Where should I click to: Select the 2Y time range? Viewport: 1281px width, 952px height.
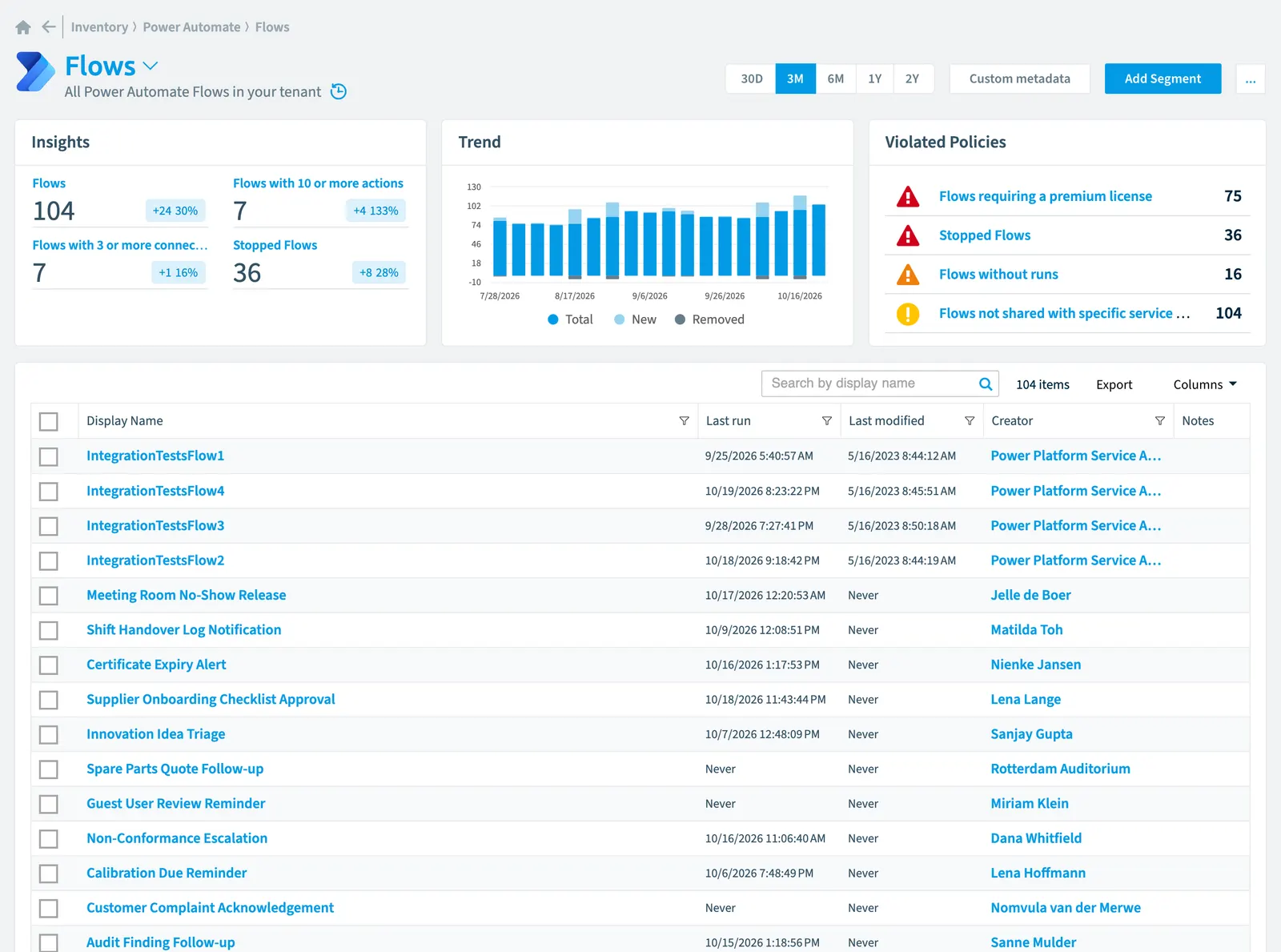(913, 78)
